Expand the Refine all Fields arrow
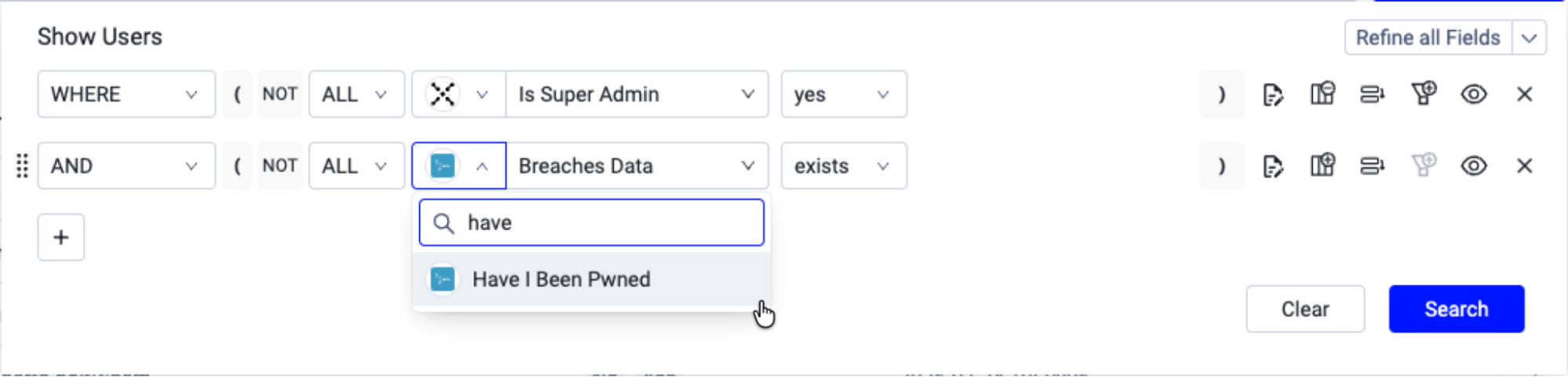The width and height of the screenshot is (1568, 377). click(x=1529, y=38)
